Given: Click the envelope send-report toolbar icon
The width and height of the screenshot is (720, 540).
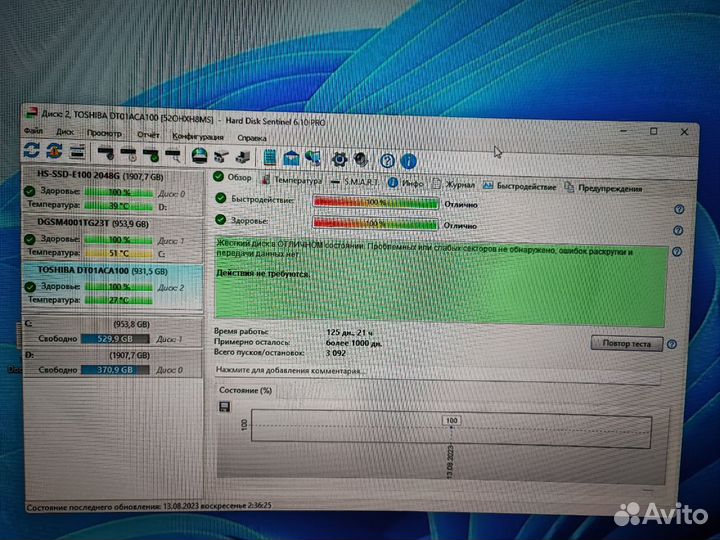Looking at the screenshot, I should [x=291, y=158].
